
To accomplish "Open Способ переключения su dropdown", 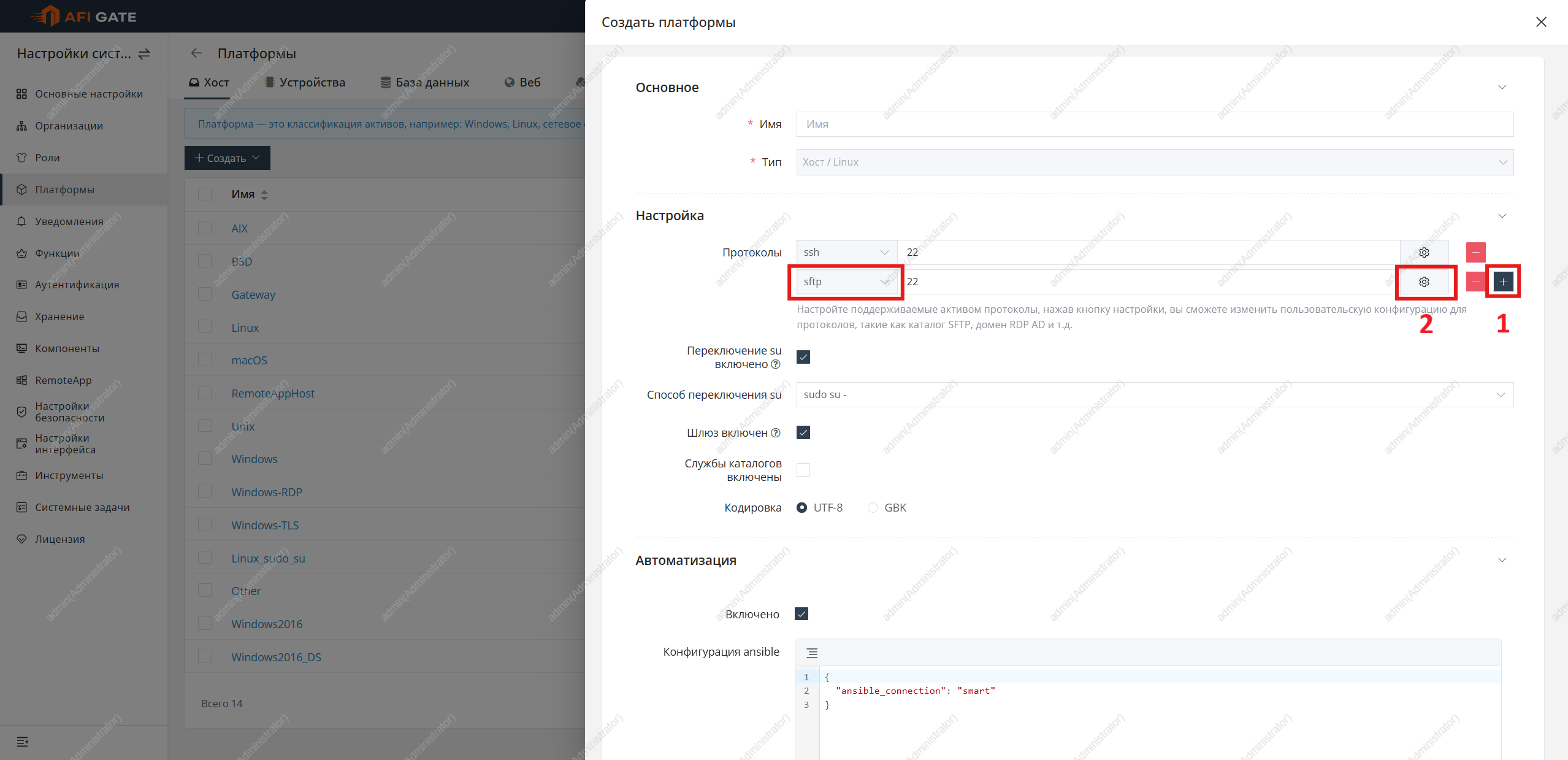I will point(1155,395).
